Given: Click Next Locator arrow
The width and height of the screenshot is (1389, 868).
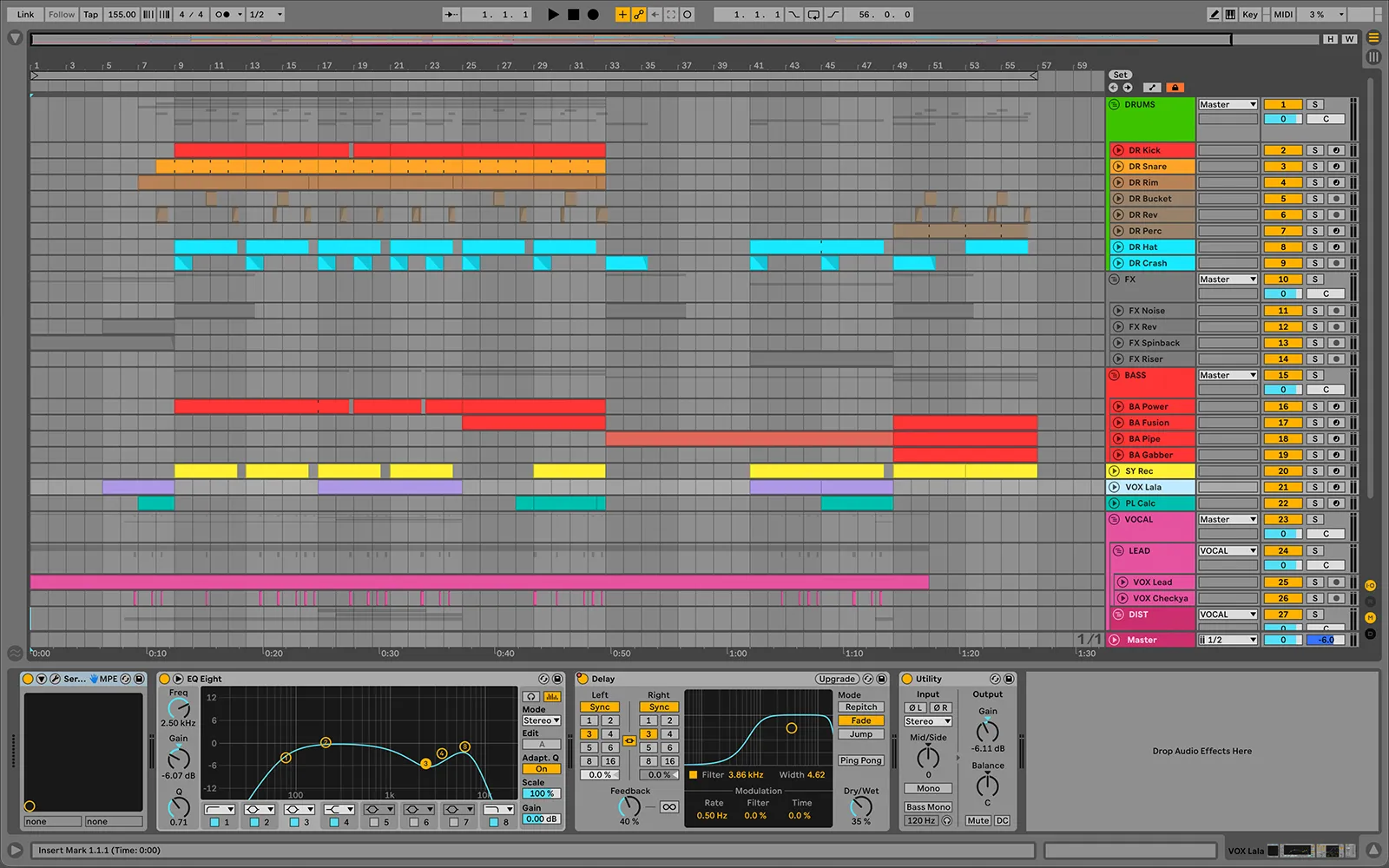Looking at the screenshot, I should click(1128, 88).
